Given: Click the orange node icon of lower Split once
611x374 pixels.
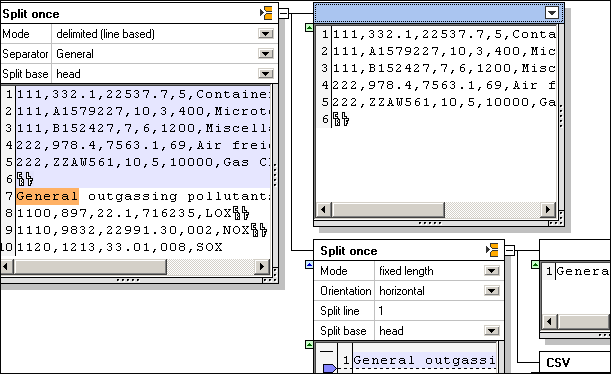Looking at the screenshot, I should pos(492,250).
